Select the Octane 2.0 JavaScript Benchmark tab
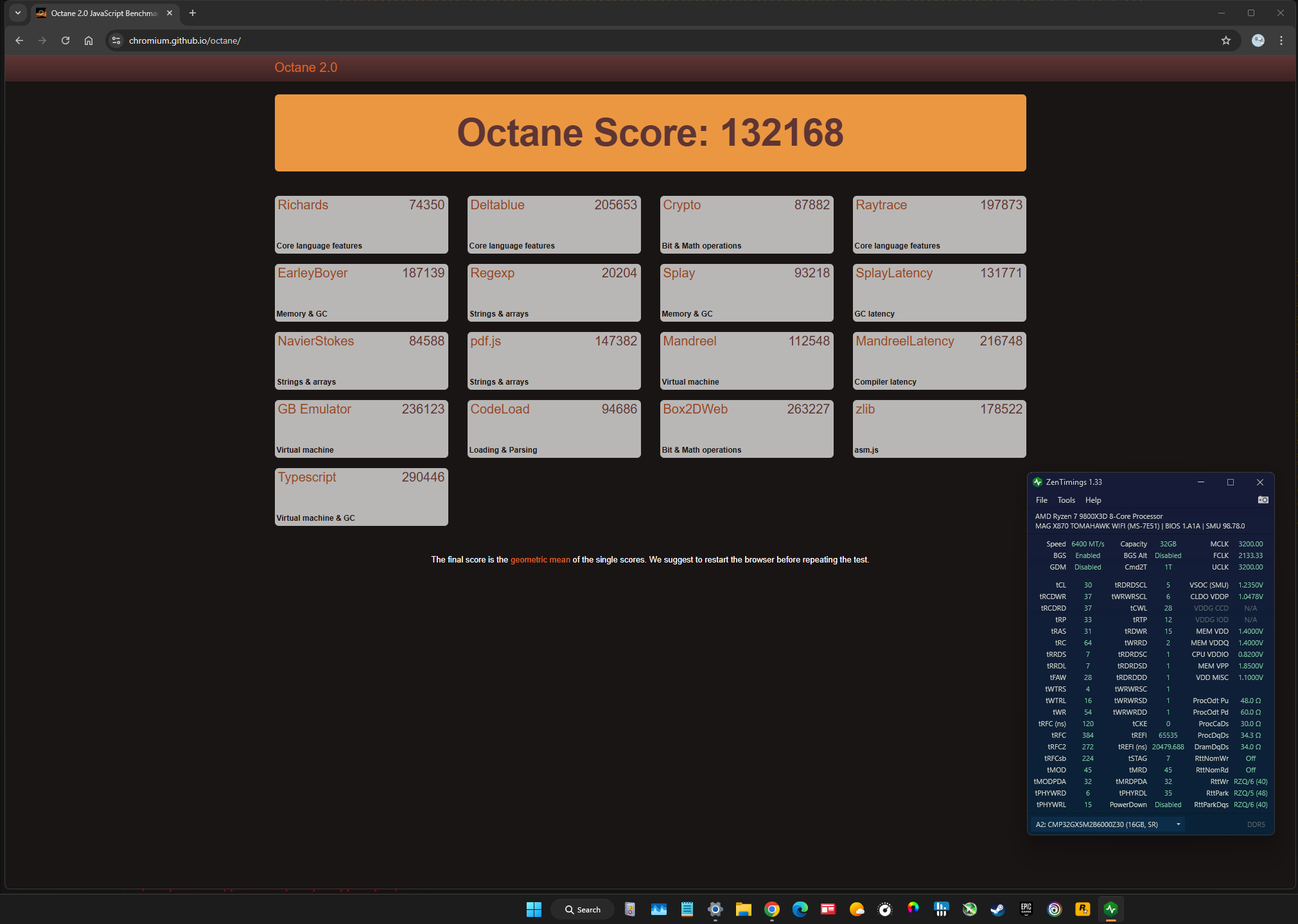The width and height of the screenshot is (1298, 924). pos(105,13)
